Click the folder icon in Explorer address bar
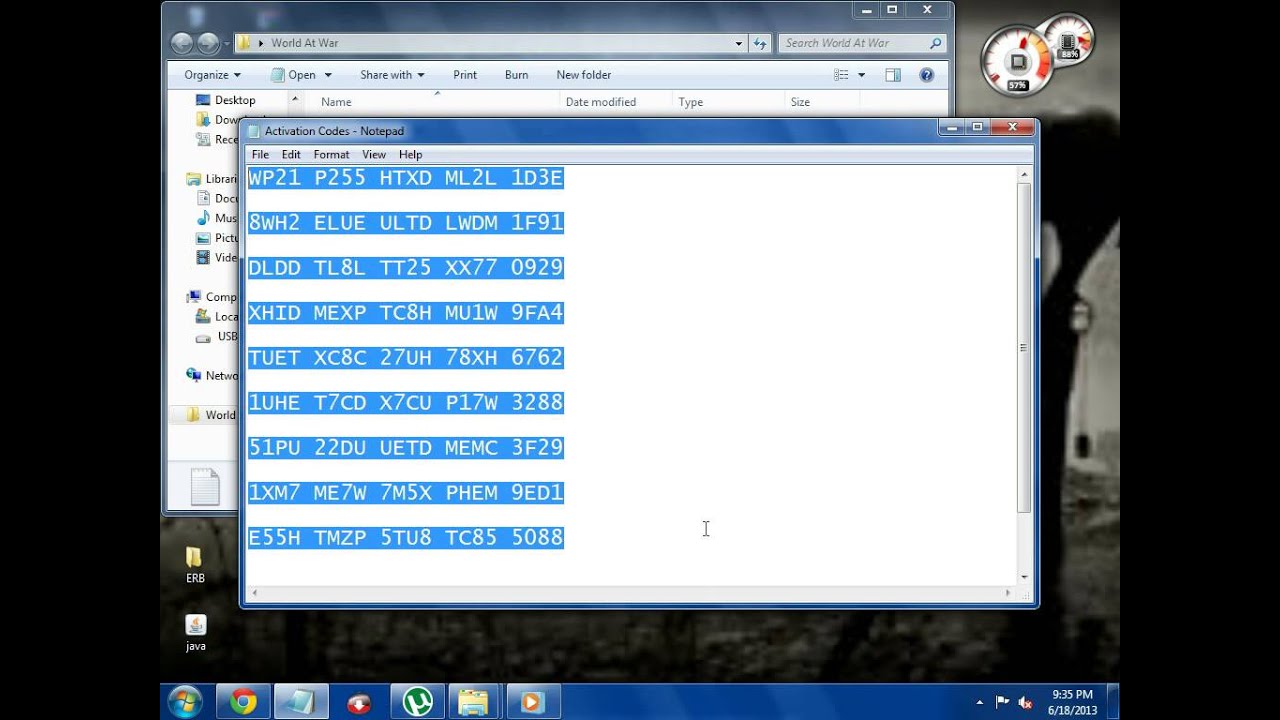 243,43
